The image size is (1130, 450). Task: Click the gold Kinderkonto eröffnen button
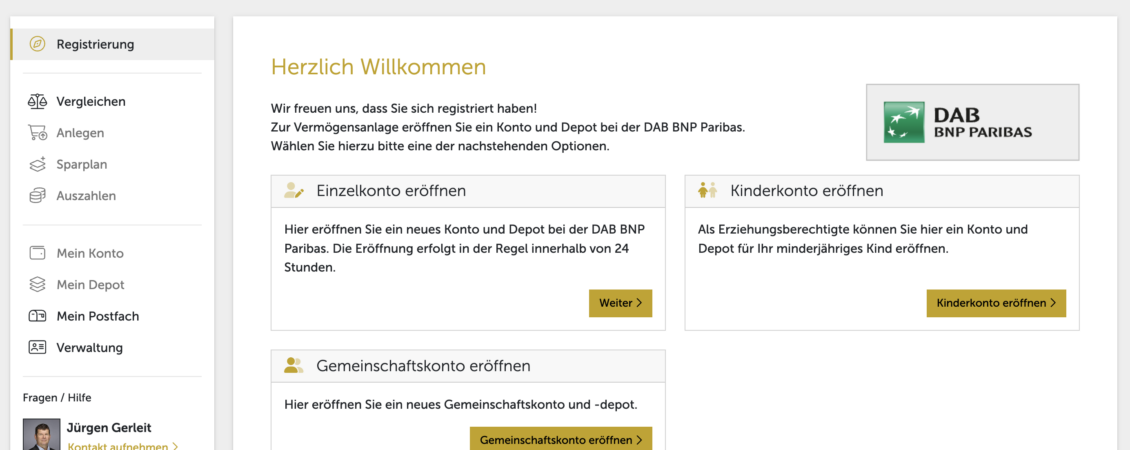[996, 304]
